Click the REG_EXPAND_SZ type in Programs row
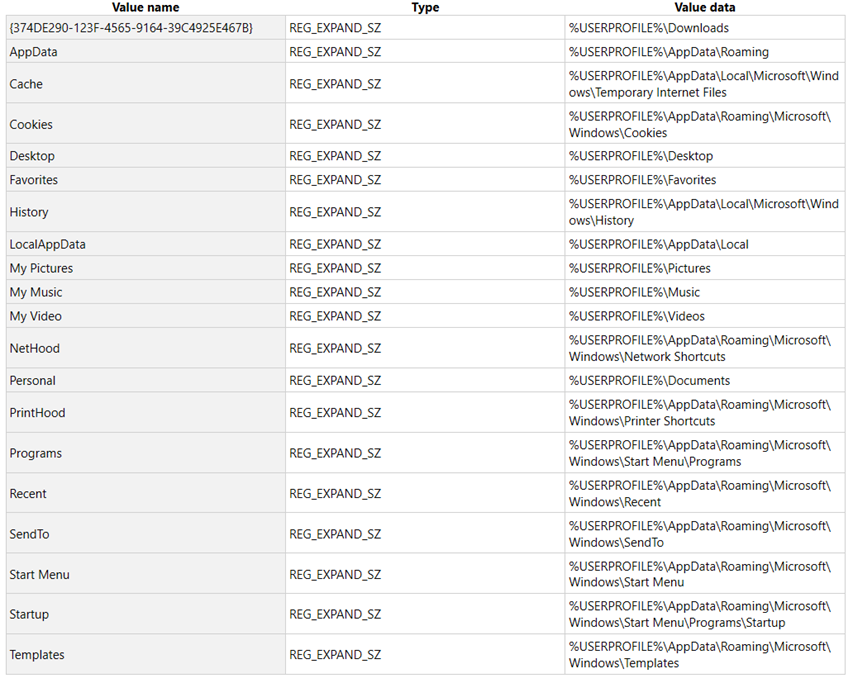Screen dimensions: 853x683 [335, 453]
